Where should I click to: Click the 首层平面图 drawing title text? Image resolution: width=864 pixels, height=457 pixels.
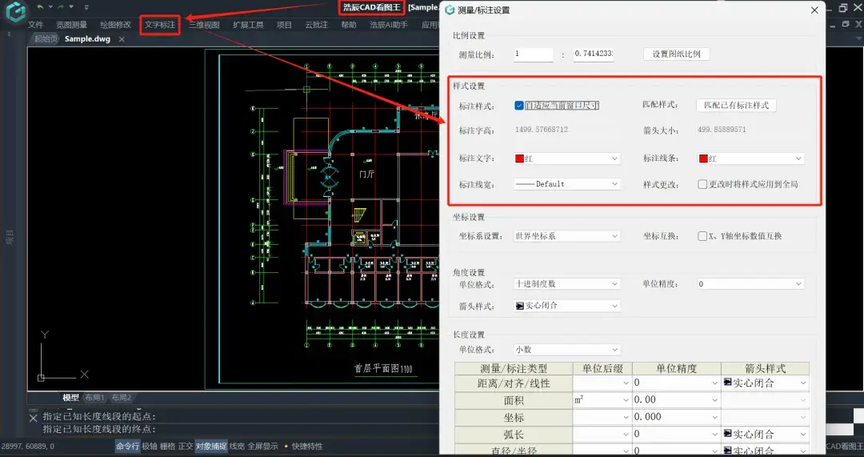(x=383, y=368)
